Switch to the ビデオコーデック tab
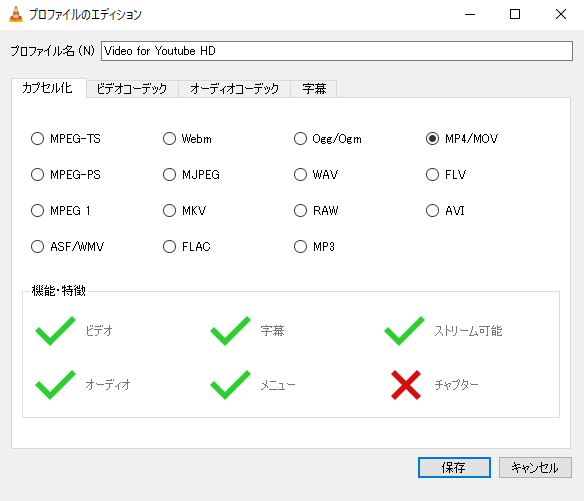Image resolution: width=584 pixels, height=501 pixels. (132, 89)
